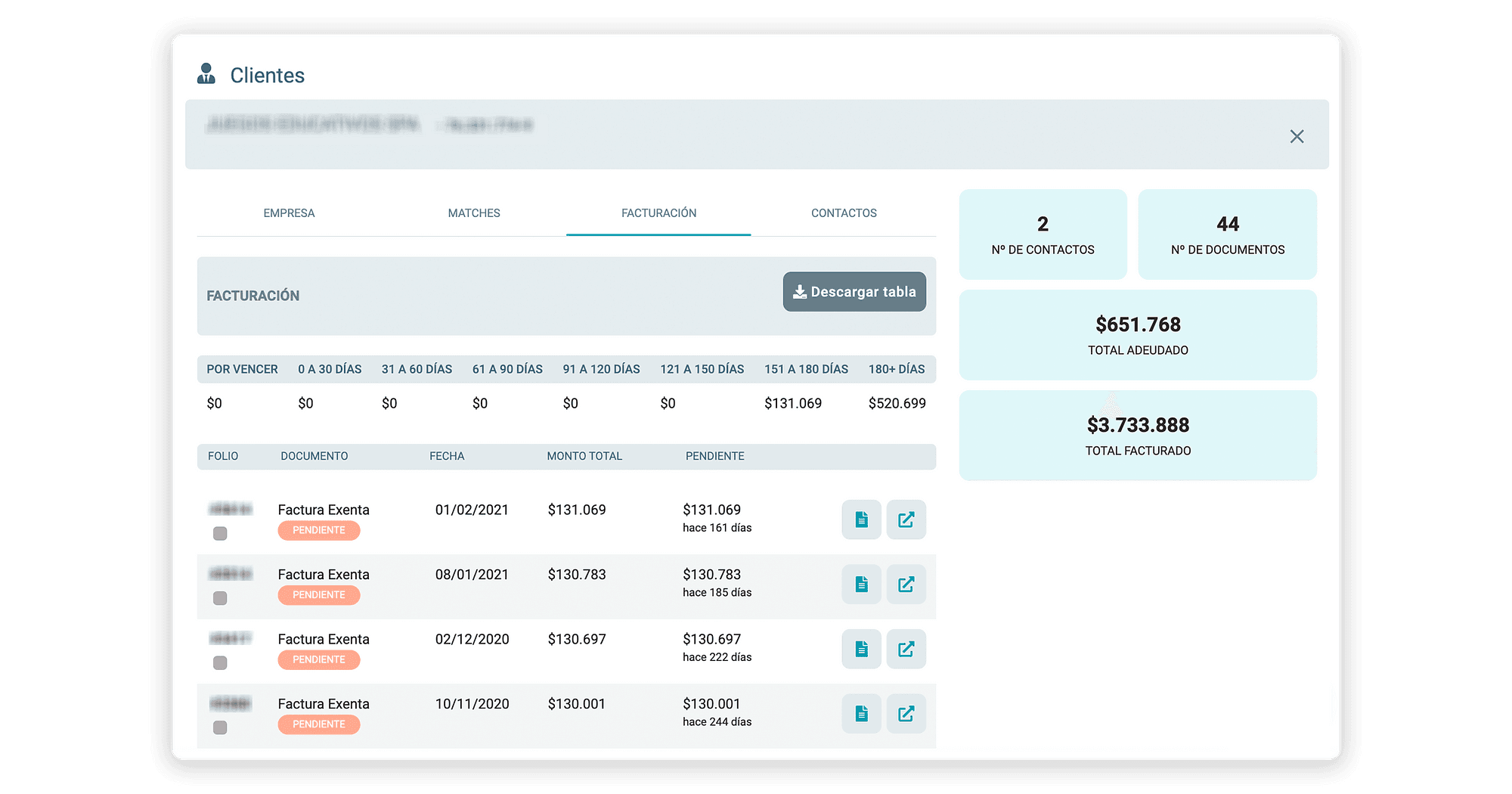Select the Facturación tab

658,213
